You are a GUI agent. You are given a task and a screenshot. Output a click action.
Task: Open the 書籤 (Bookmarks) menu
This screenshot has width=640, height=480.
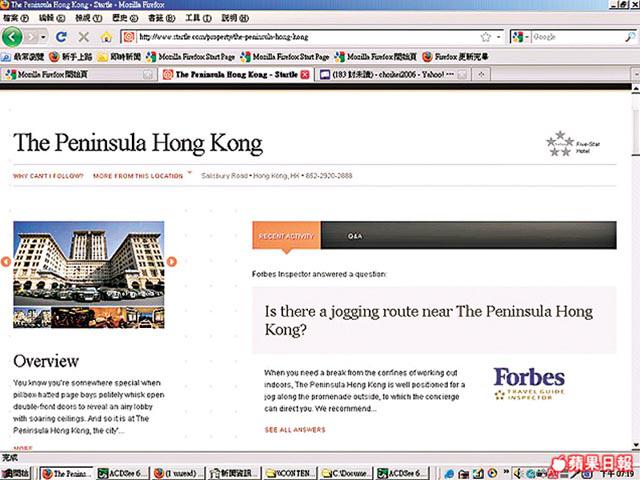coord(162,18)
